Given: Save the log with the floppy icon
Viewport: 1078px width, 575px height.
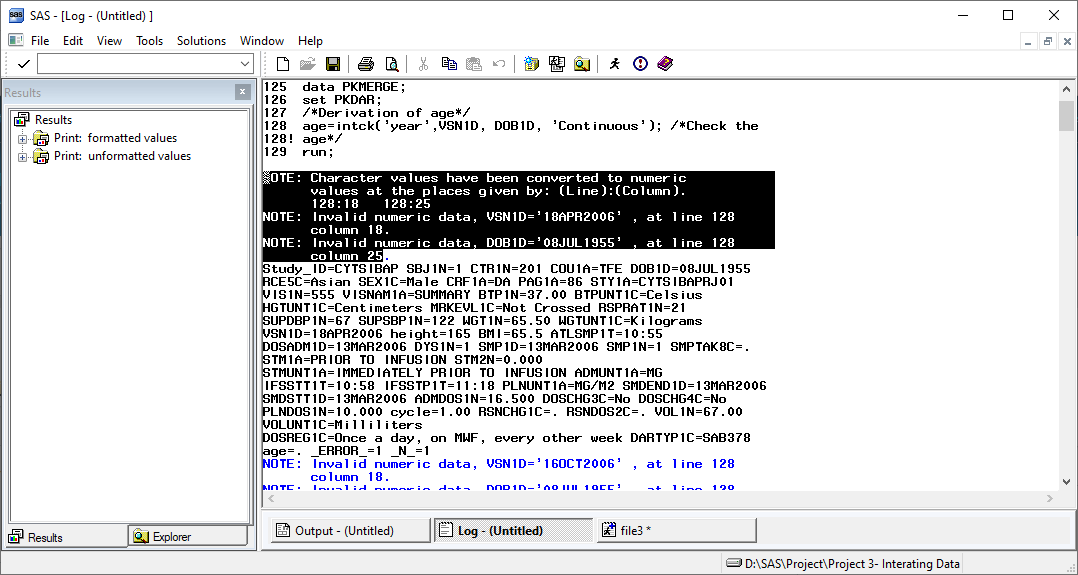Looking at the screenshot, I should 333,64.
